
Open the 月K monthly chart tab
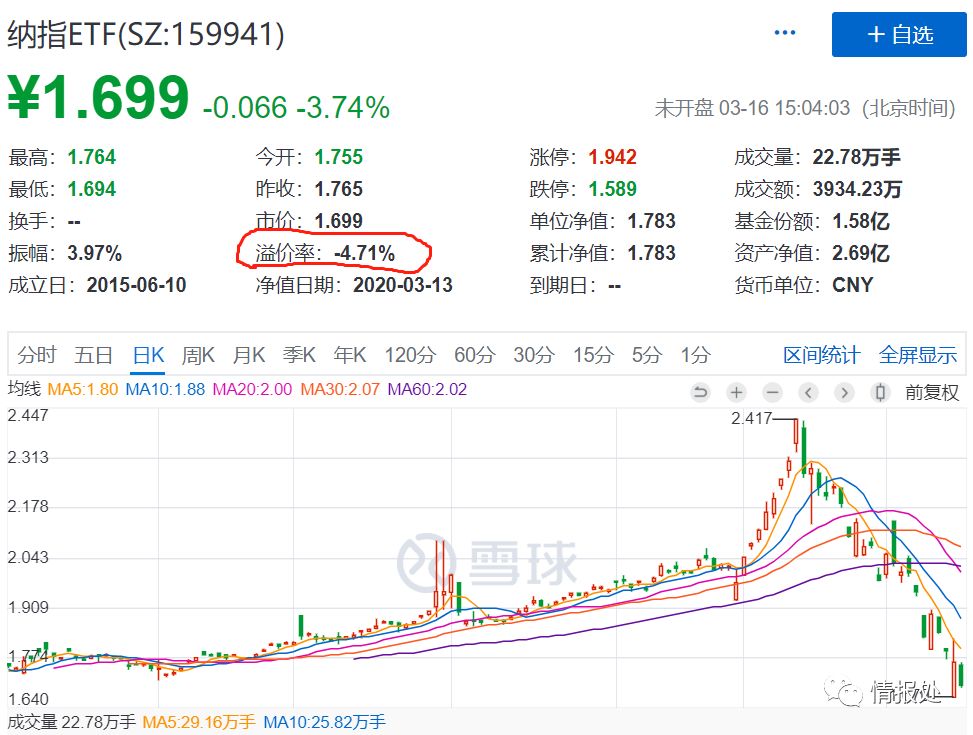pyautogui.click(x=248, y=354)
